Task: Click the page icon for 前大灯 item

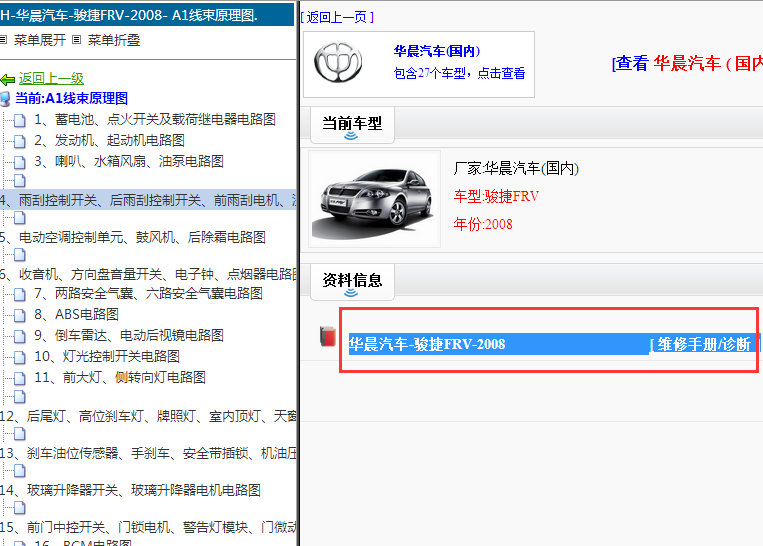Action: click(19, 378)
